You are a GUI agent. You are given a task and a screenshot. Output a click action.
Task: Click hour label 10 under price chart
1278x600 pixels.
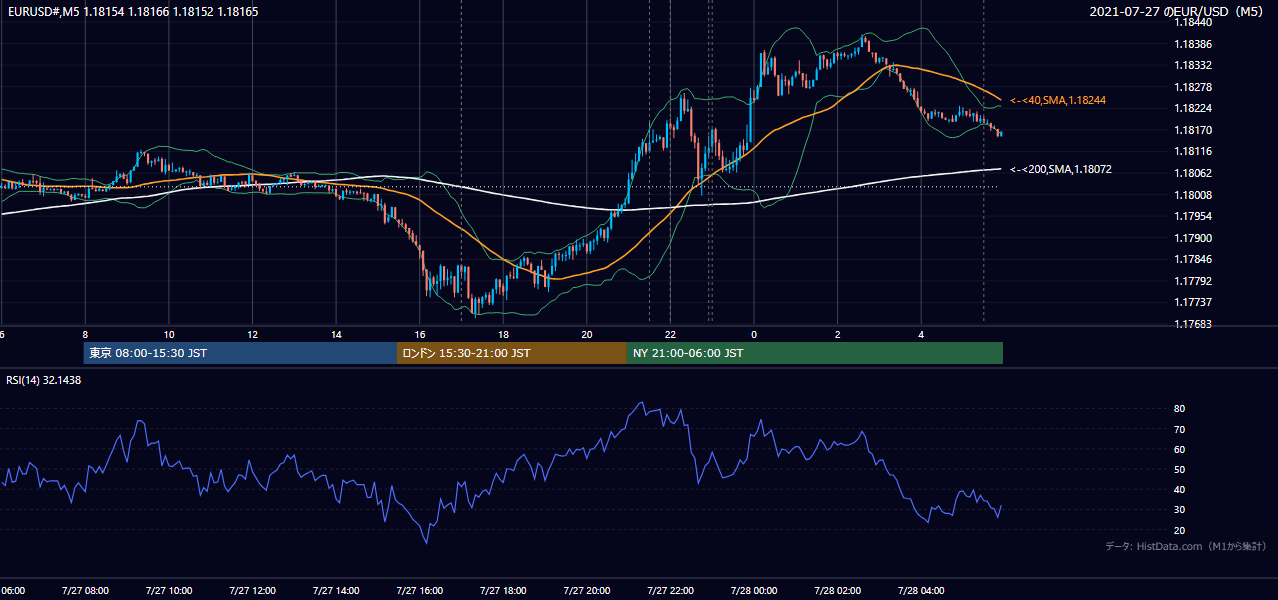[169, 334]
